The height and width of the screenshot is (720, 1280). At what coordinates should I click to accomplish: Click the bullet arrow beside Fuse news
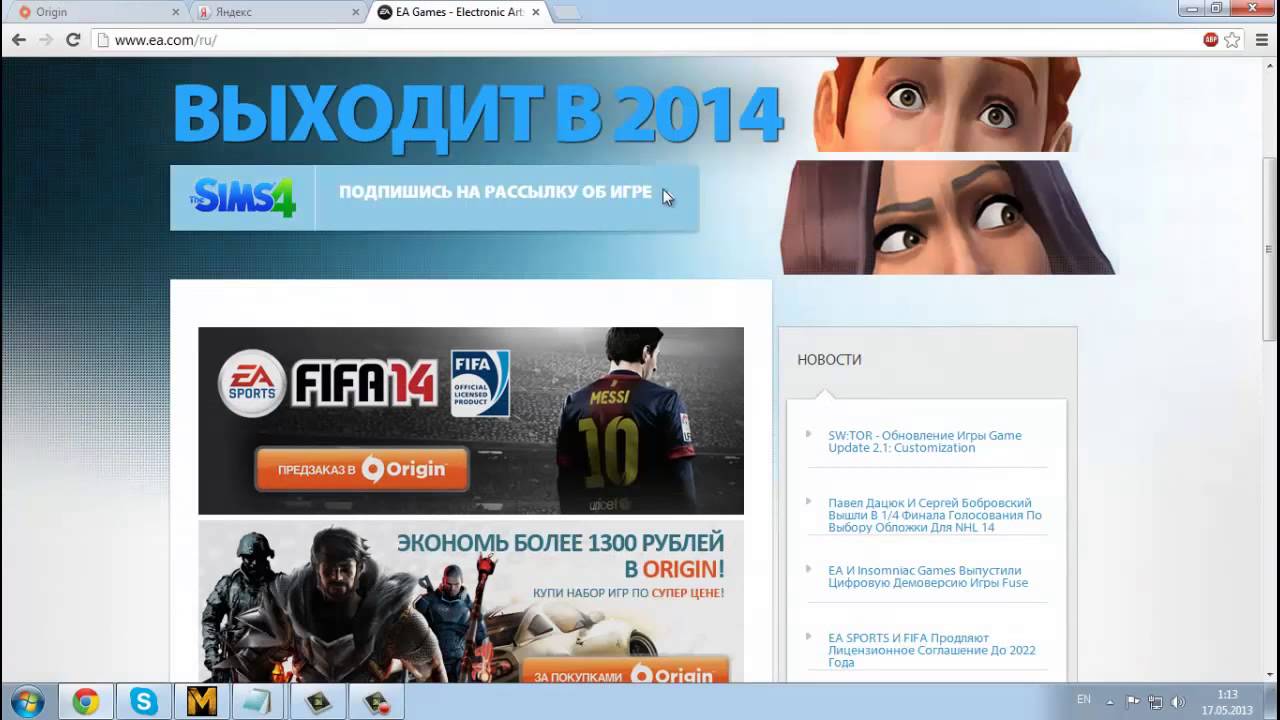coord(808,568)
